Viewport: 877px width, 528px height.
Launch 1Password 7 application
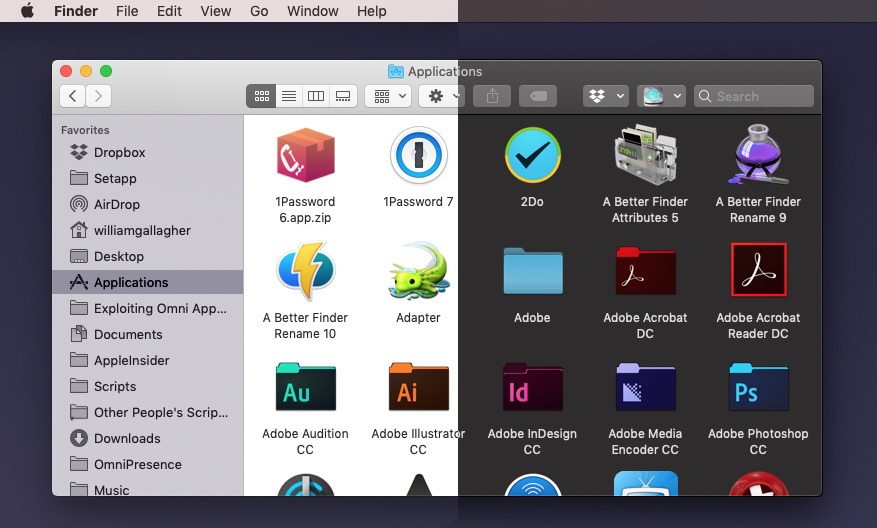pyautogui.click(x=418, y=156)
